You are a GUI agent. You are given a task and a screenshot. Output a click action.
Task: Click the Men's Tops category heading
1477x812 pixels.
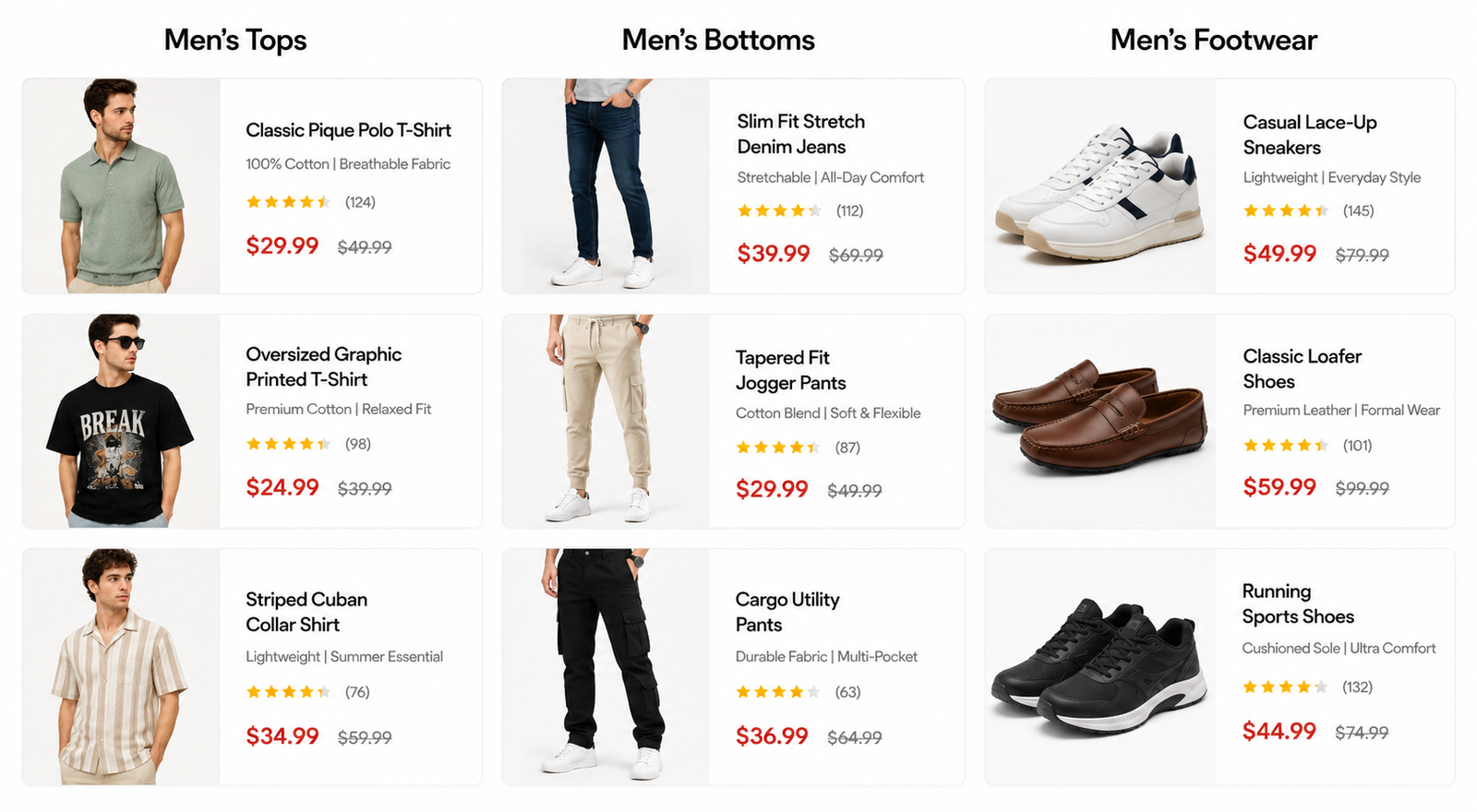235,40
